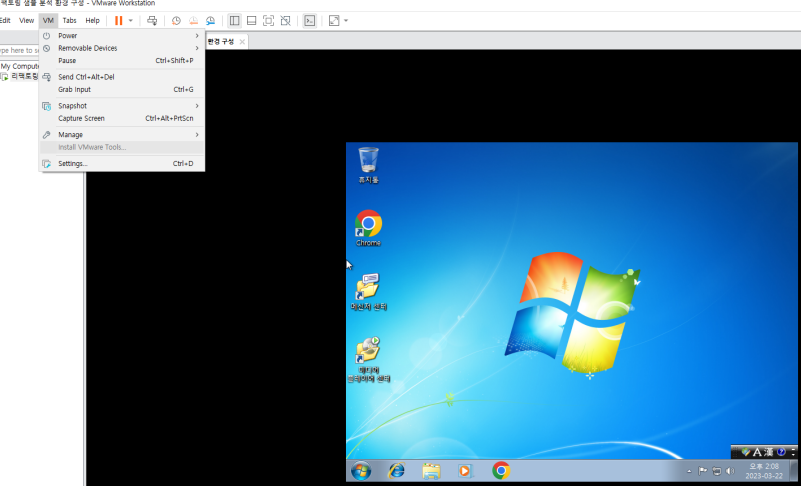Toggle the thumbnail bar view icon

251,20
